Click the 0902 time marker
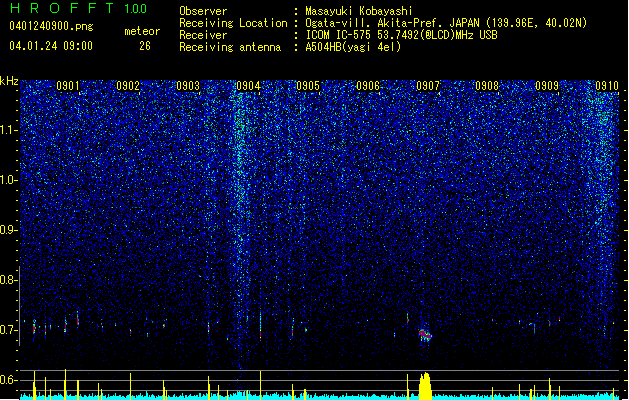 [x=128, y=86]
